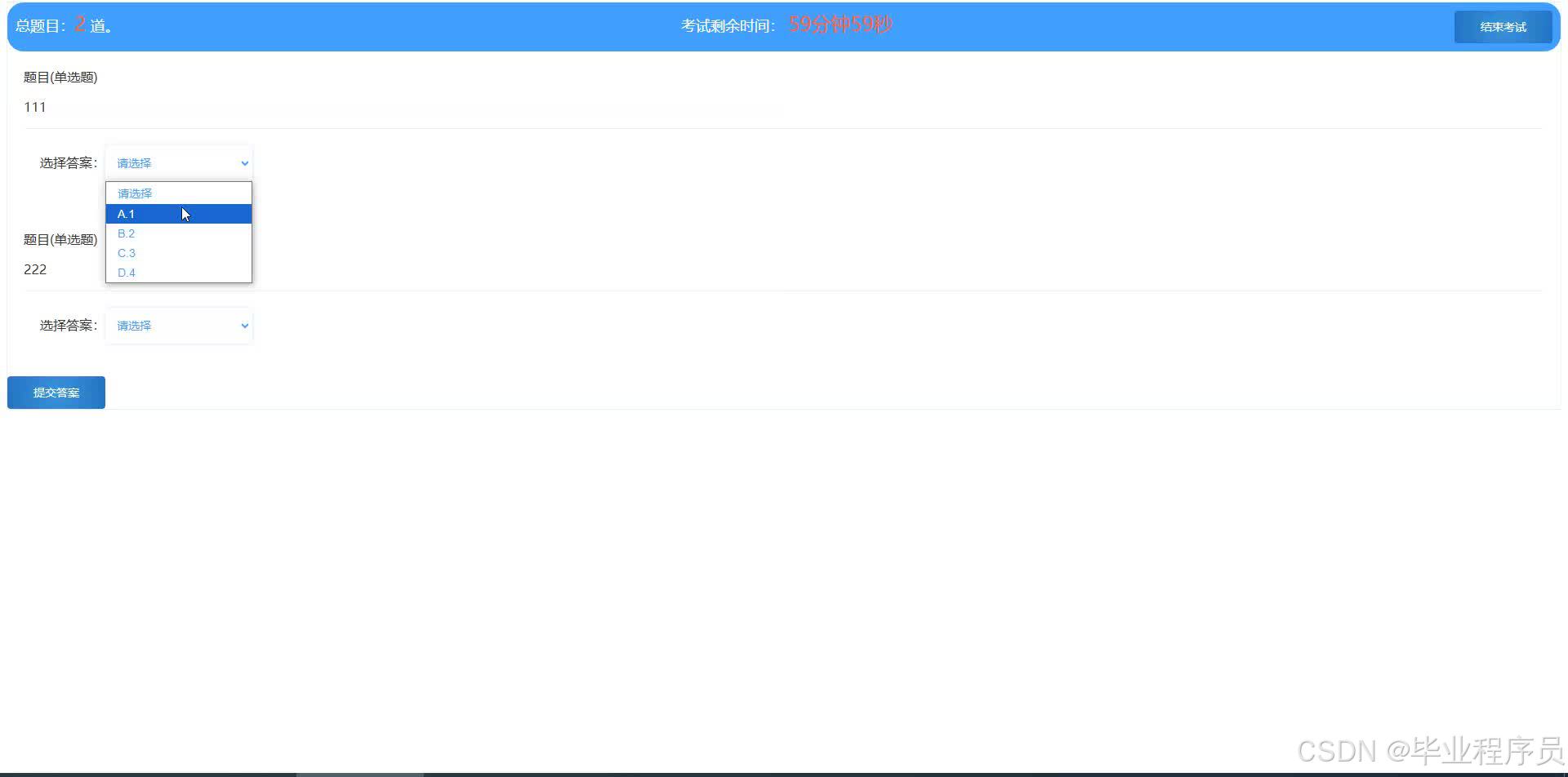Viewport: 1568px width, 777px height.
Task: Pick option C.3 in dropdown list
Action: pyautogui.click(x=179, y=253)
